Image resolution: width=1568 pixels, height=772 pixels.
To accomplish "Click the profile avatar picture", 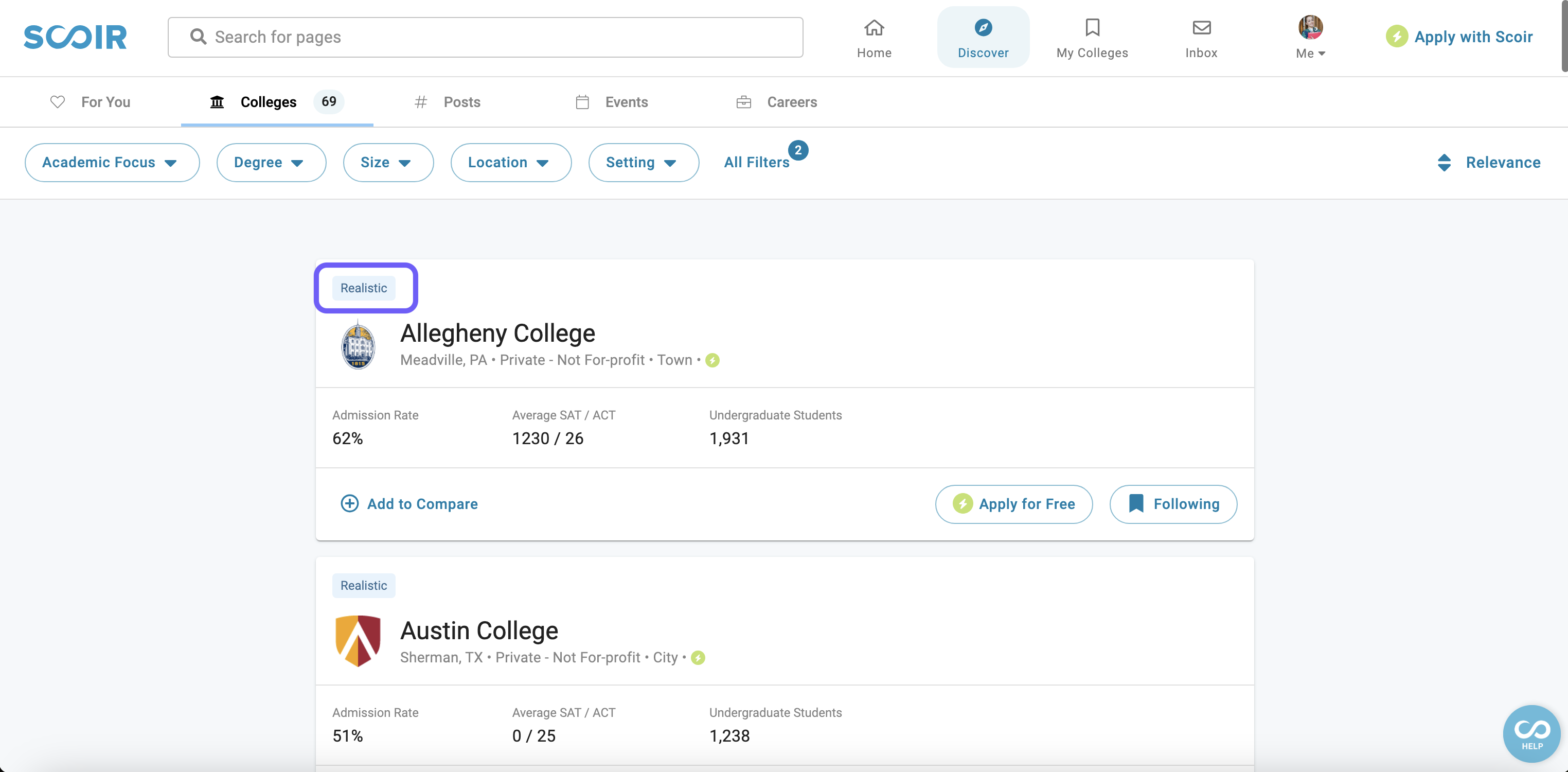I will click(x=1310, y=27).
